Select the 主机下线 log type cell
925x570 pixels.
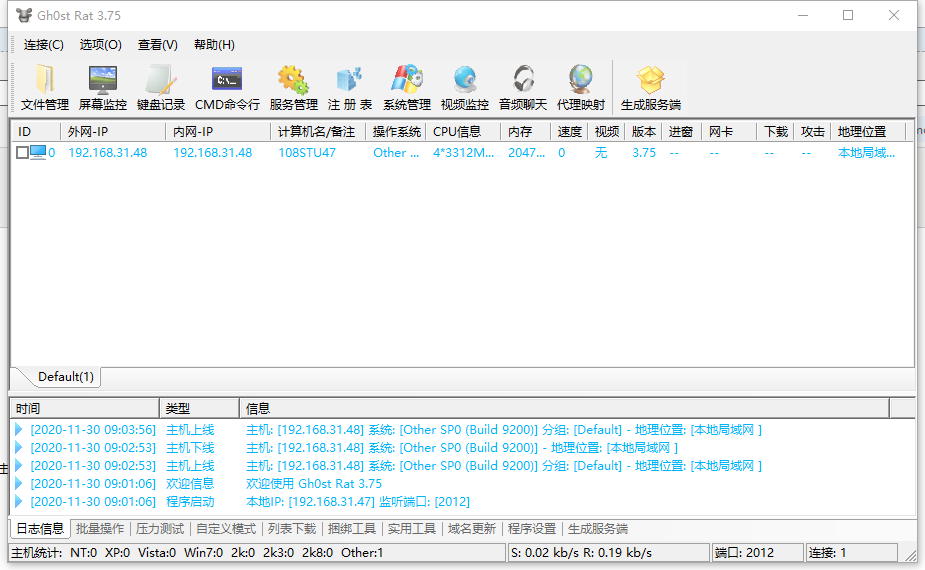pos(190,448)
